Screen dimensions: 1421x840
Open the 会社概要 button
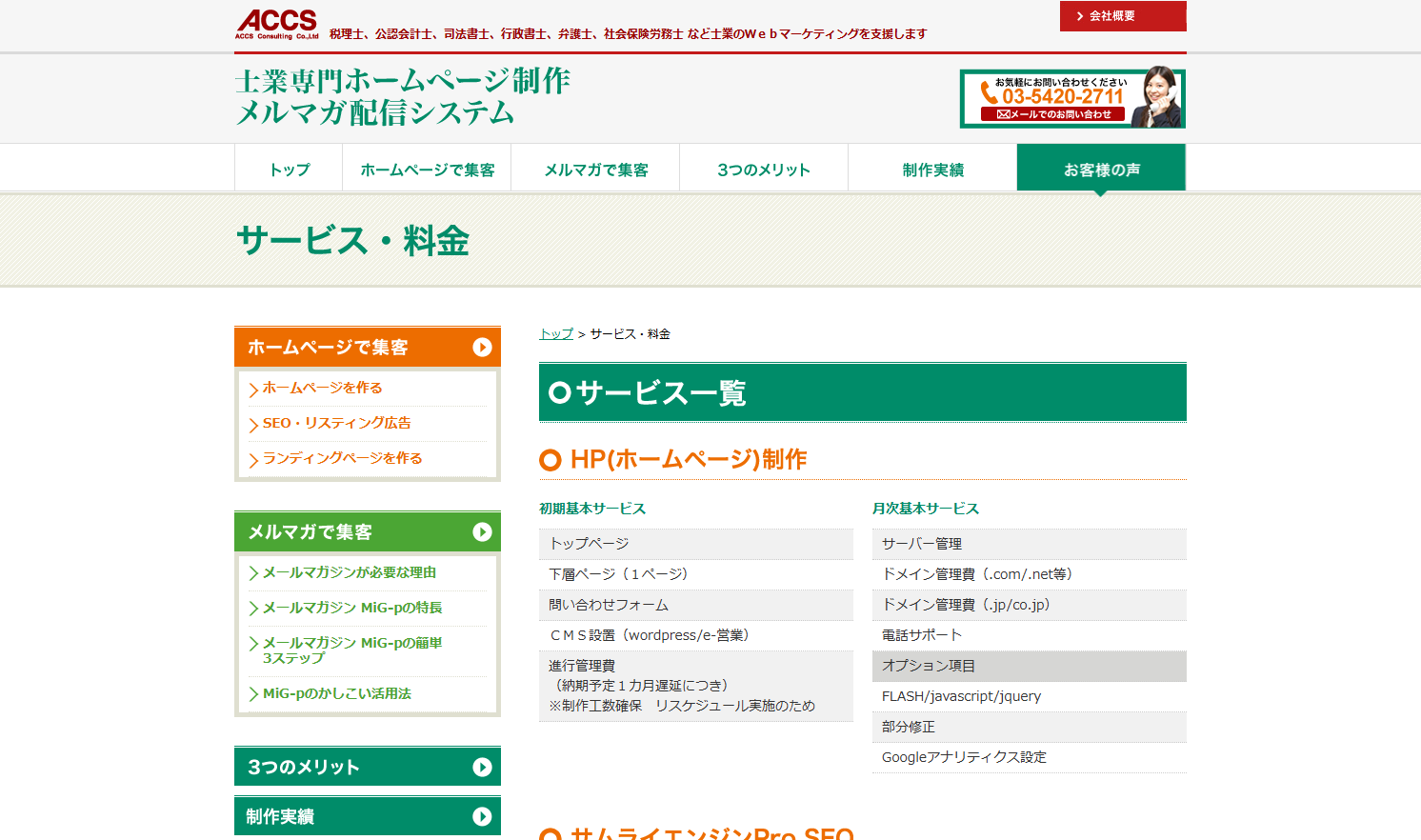point(1123,16)
